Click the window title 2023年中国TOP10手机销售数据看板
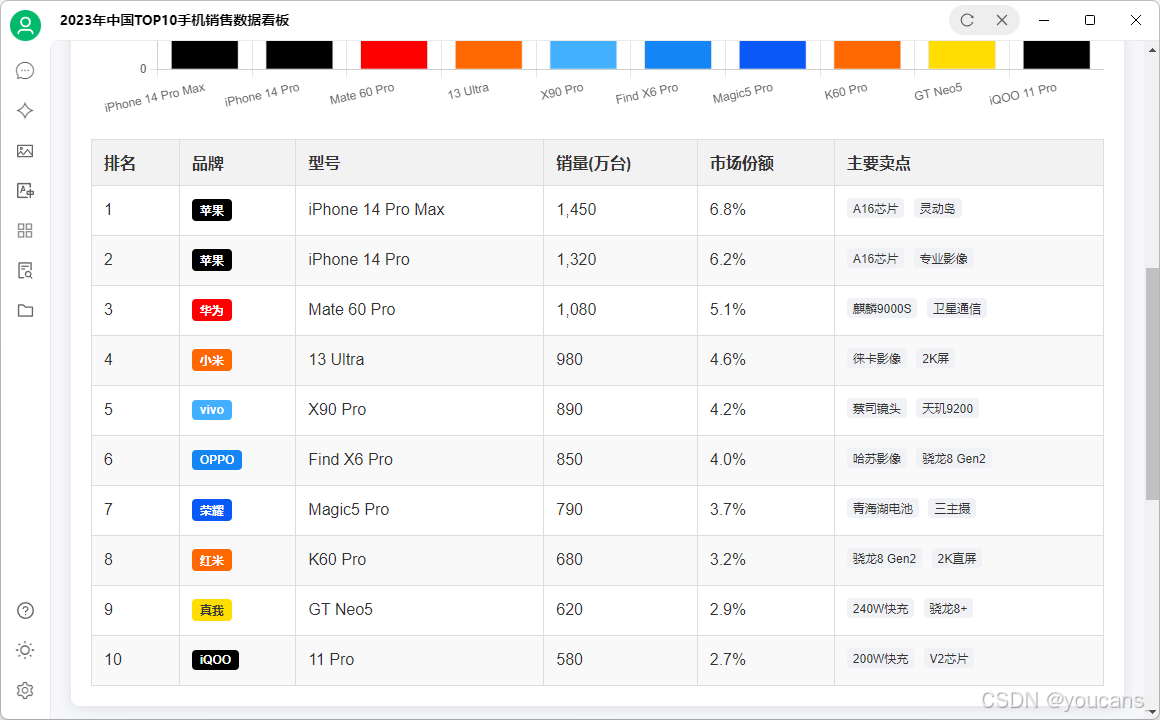This screenshot has width=1160, height=720. tap(175, 20)
